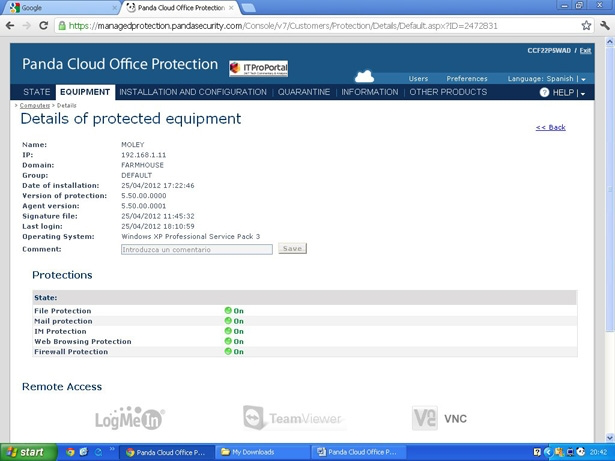Screen dimensions: 615x461
Task: Click the green Web Browsing Protection dot
Action: click(x=228, y=341)
